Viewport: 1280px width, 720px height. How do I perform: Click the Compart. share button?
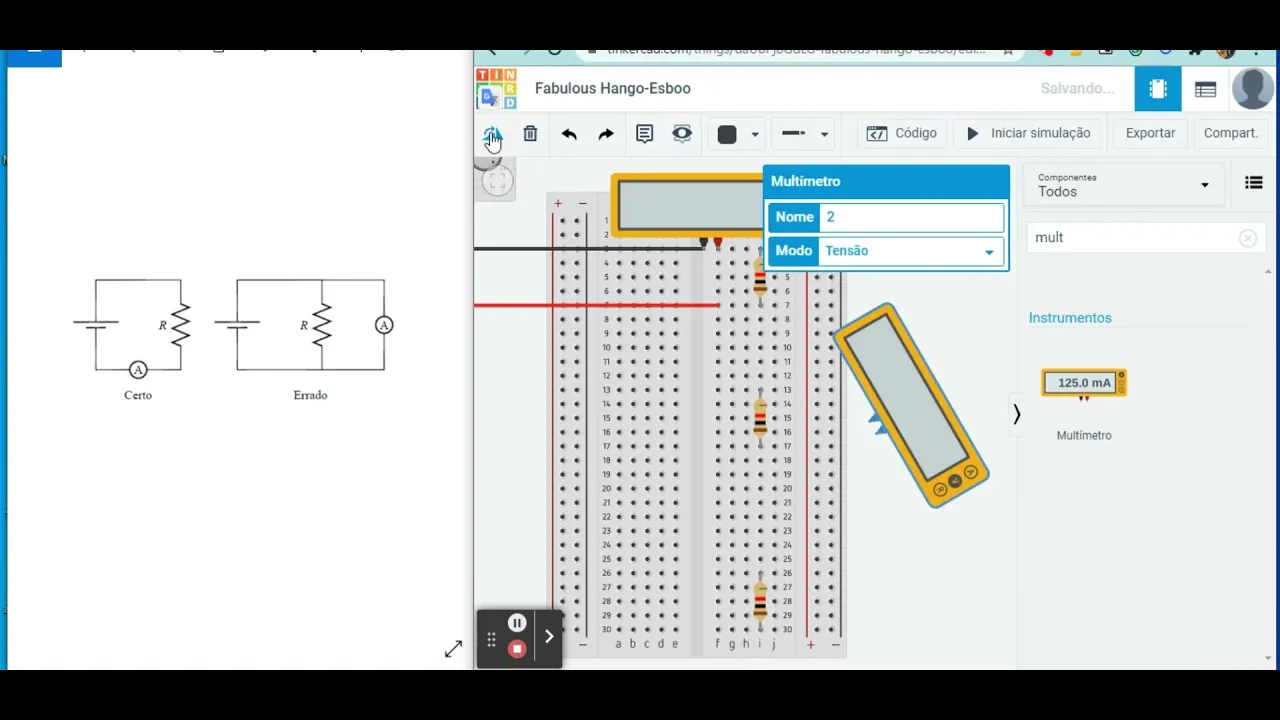(x=1230, y=133)
